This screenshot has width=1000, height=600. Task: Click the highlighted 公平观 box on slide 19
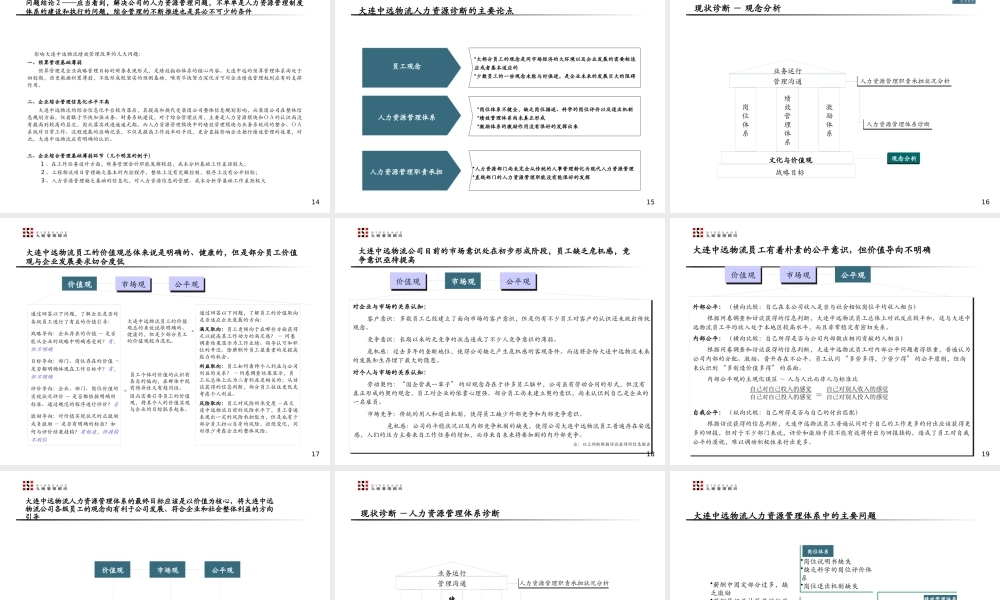pos(853,275)
